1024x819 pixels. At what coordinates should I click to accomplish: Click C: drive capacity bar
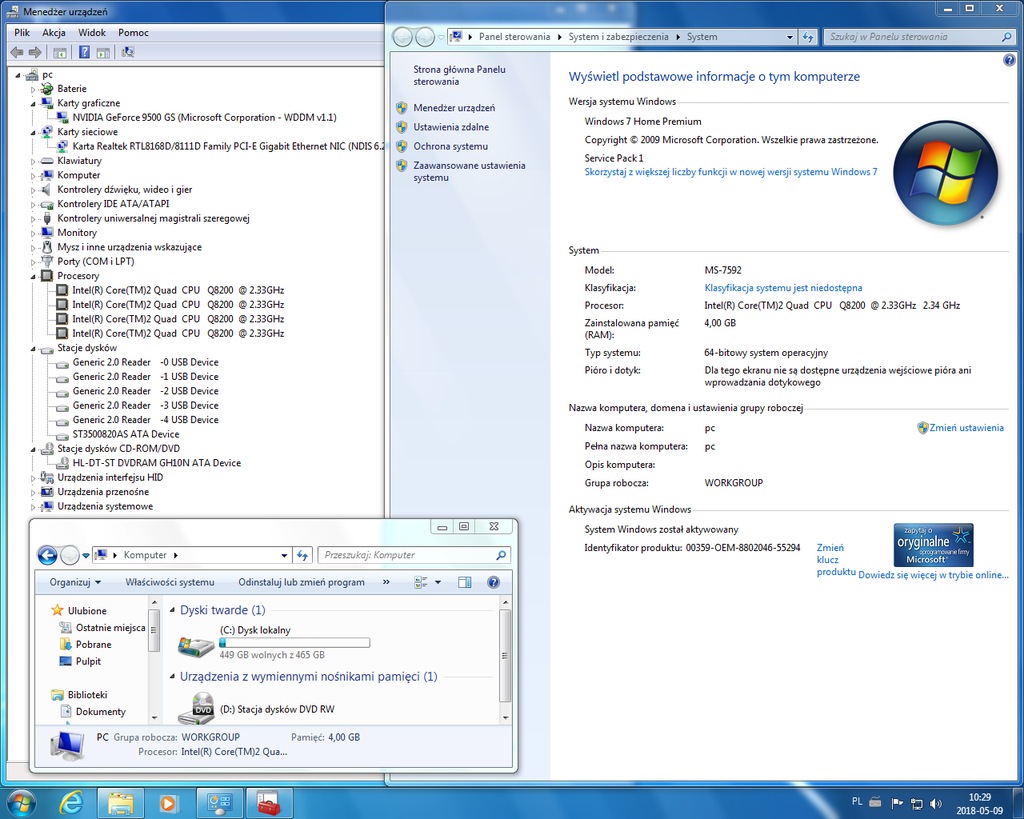pos(294,643)
